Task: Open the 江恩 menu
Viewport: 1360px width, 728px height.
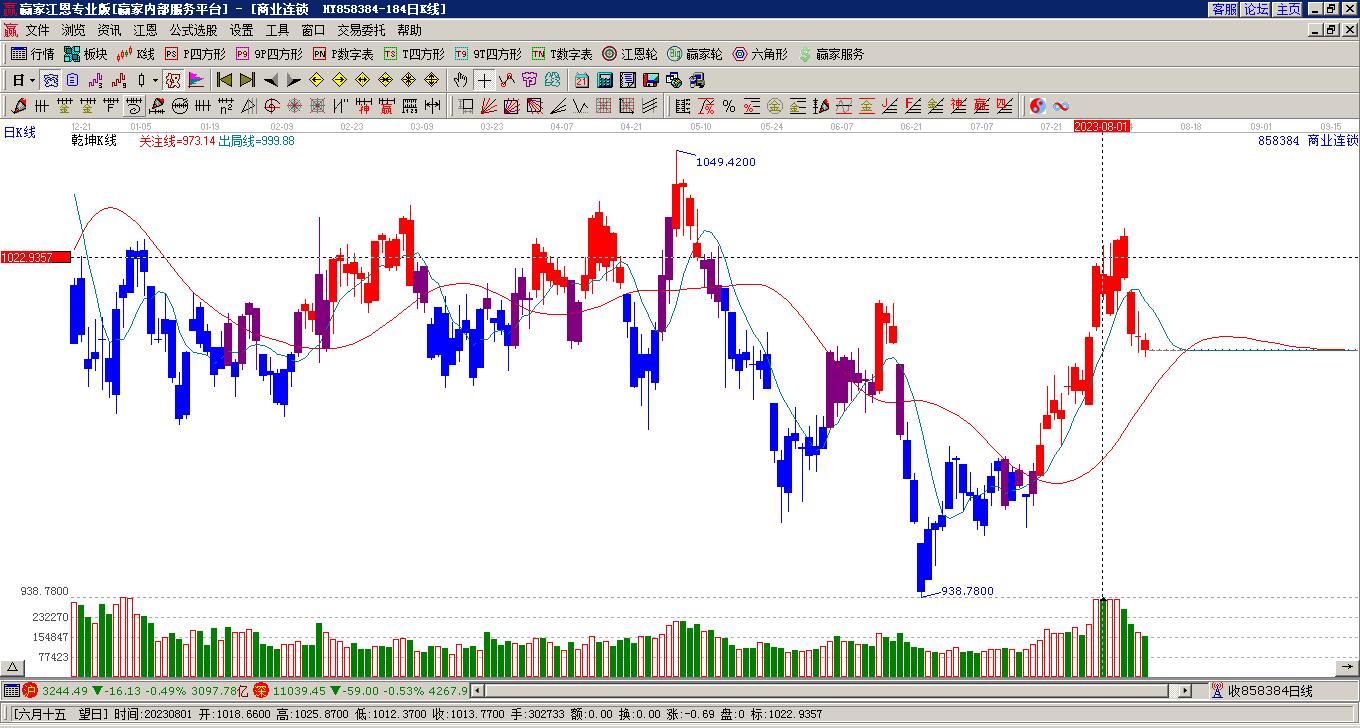Action: click(x=145, y=30)
